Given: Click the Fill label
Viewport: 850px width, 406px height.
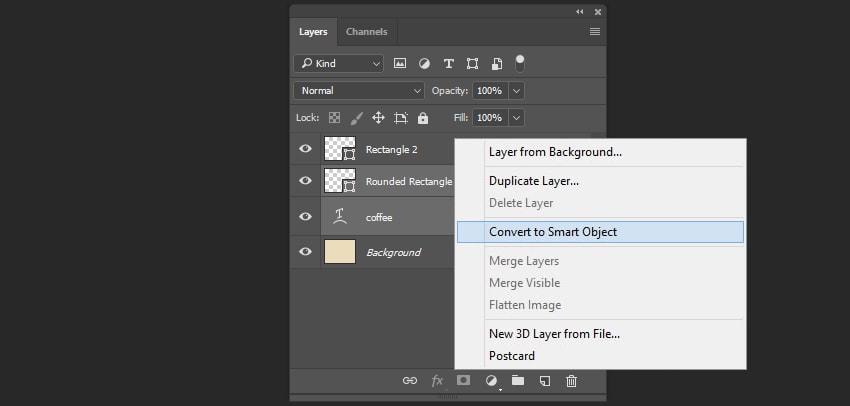Looking at the screenshot, I should point(461,118).
